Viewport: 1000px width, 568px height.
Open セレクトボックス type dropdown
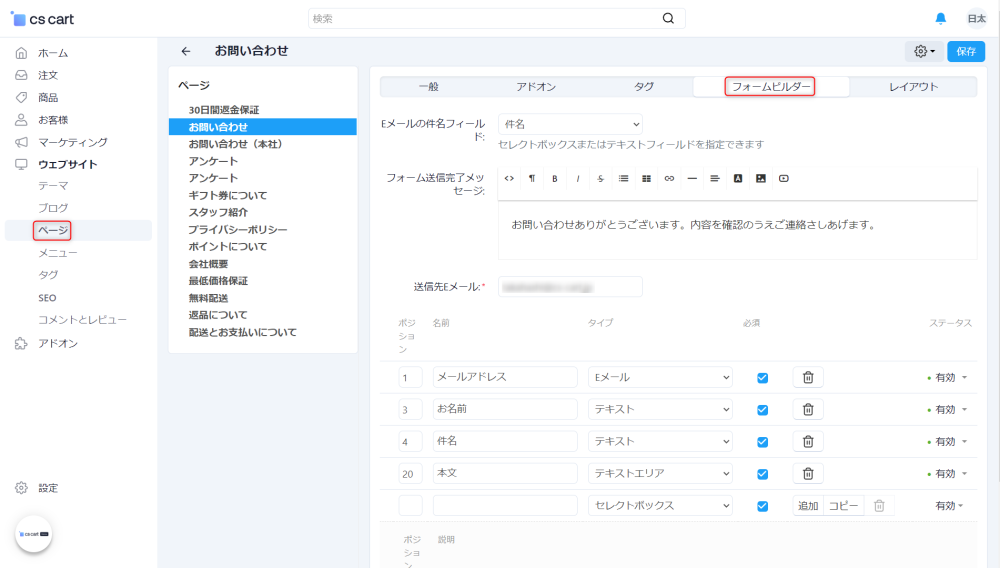(x=660, y=506)
